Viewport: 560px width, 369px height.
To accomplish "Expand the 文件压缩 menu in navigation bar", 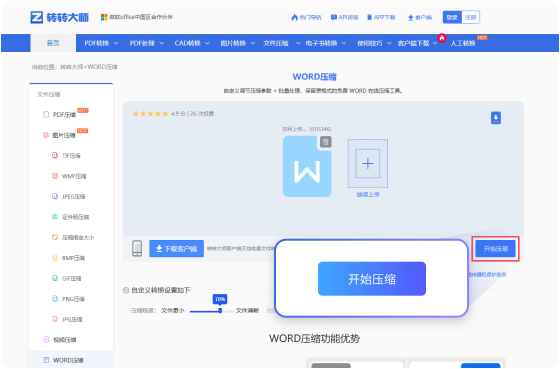I will coord(282,43).
